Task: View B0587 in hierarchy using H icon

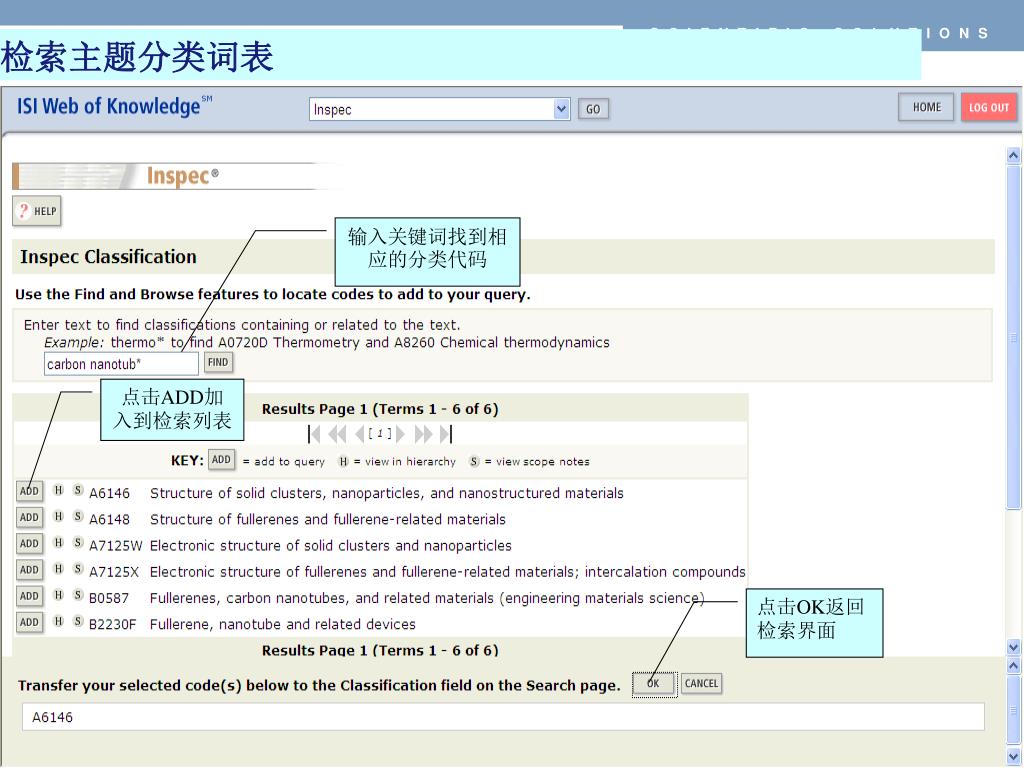Action: (59, 595)
